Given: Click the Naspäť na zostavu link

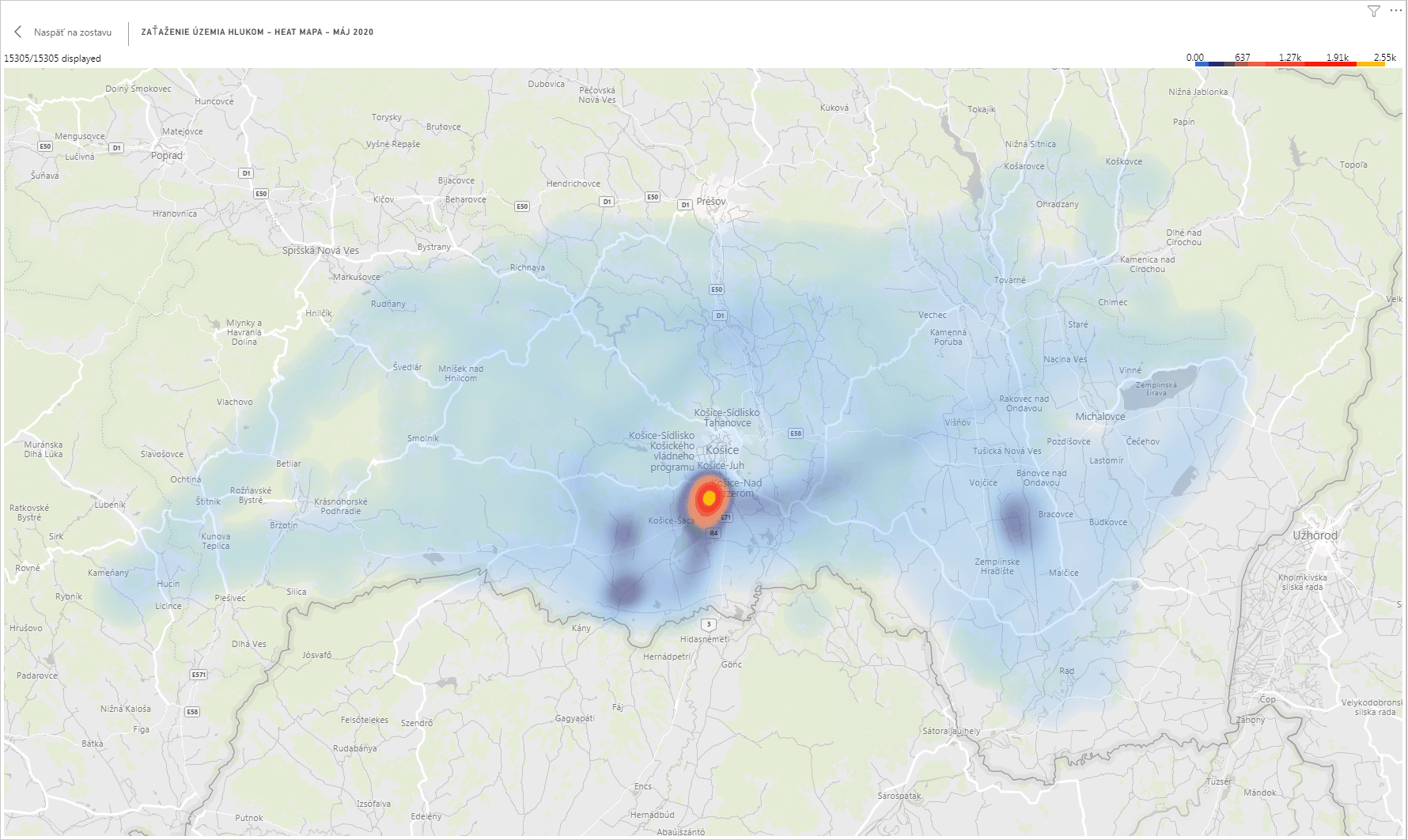Looking at the screenshot, I should pyautogui.click(x=72, y=32).
